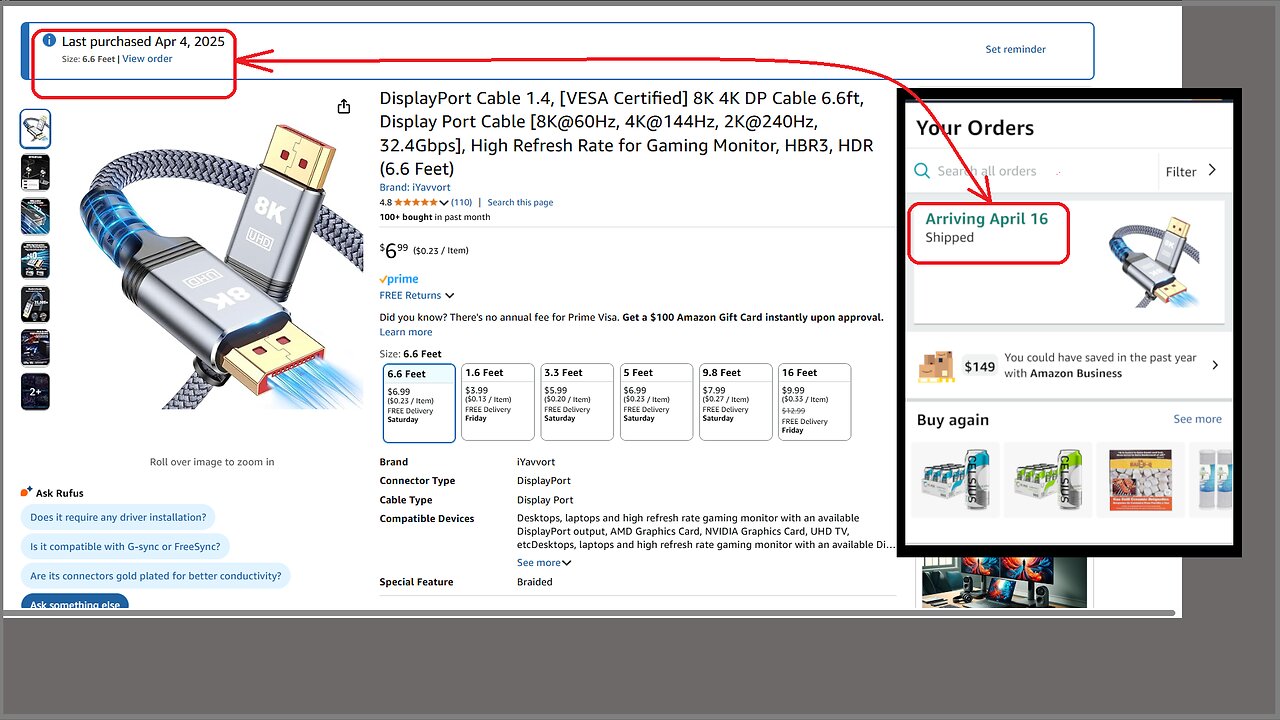The height and width of the screenshot is (720, 1280).
Task: Select the first product thumbnail image
Action: click(x=35, y=129)
